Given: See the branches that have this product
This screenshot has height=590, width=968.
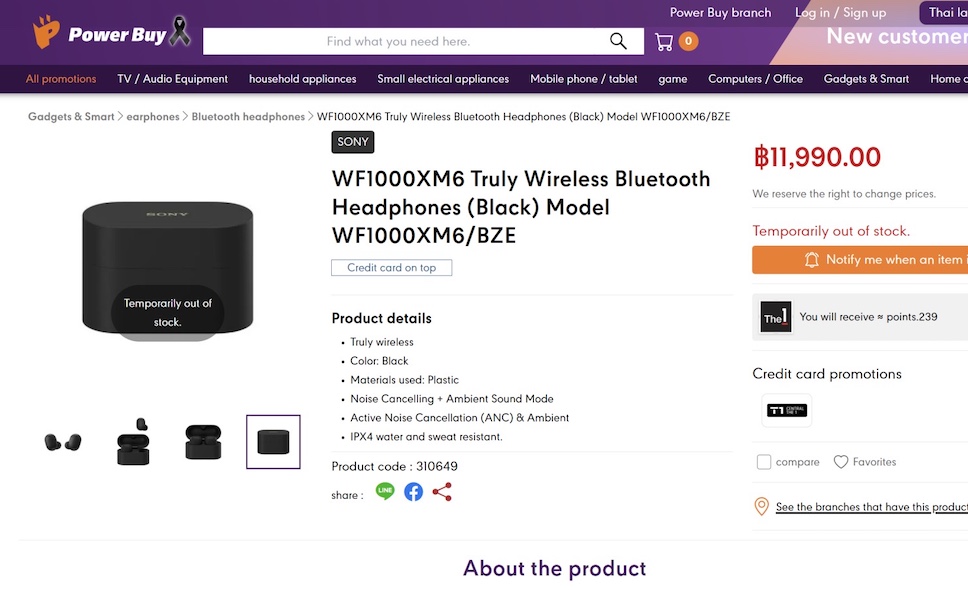Looking at the screenshot, I should [870, 507].
